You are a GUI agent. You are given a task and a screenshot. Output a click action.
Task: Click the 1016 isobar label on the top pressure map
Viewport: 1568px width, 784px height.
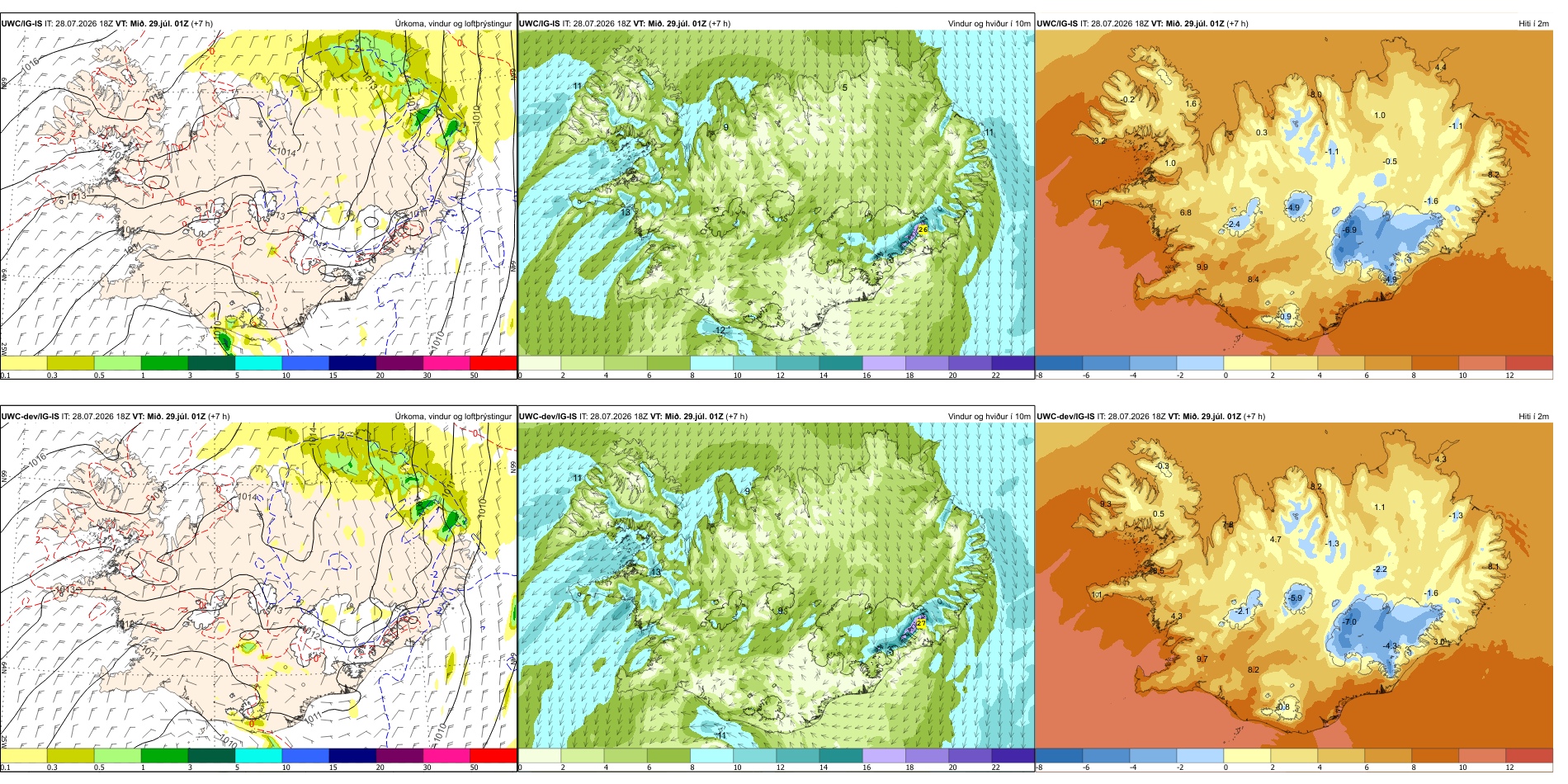point(30,64)
